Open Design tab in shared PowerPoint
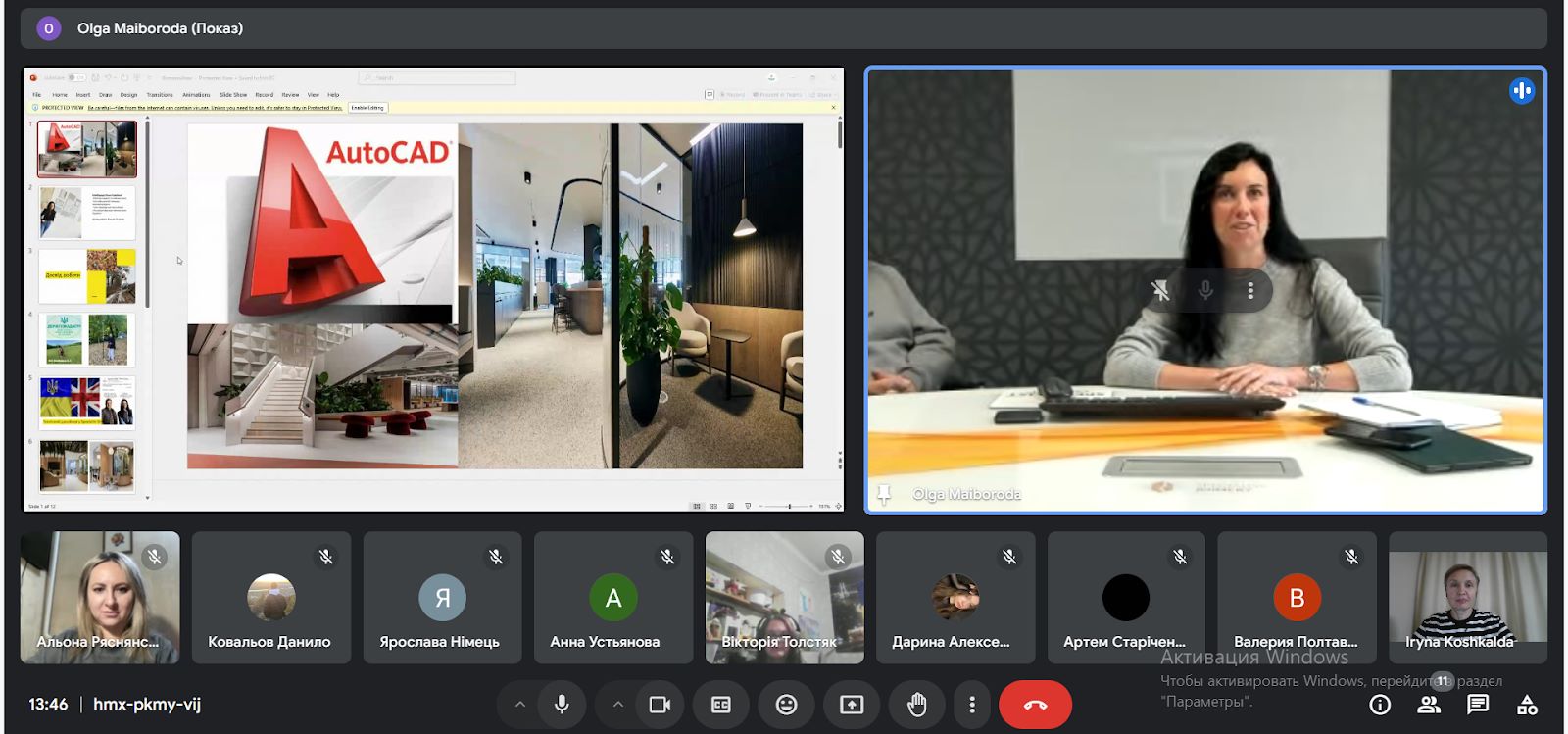Viewport: 1568px width, 734px height. (128, 95)
